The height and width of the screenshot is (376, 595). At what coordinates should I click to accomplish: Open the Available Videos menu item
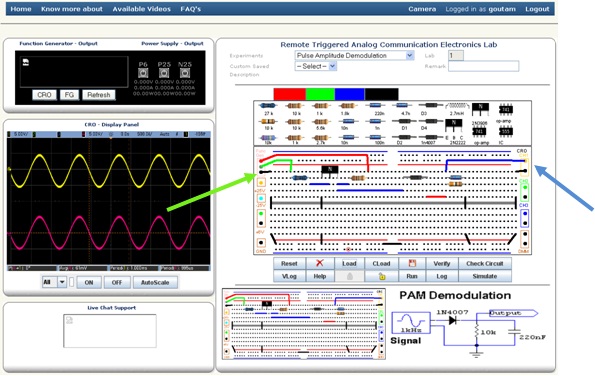pyautogui.click(x=142, y=9)
